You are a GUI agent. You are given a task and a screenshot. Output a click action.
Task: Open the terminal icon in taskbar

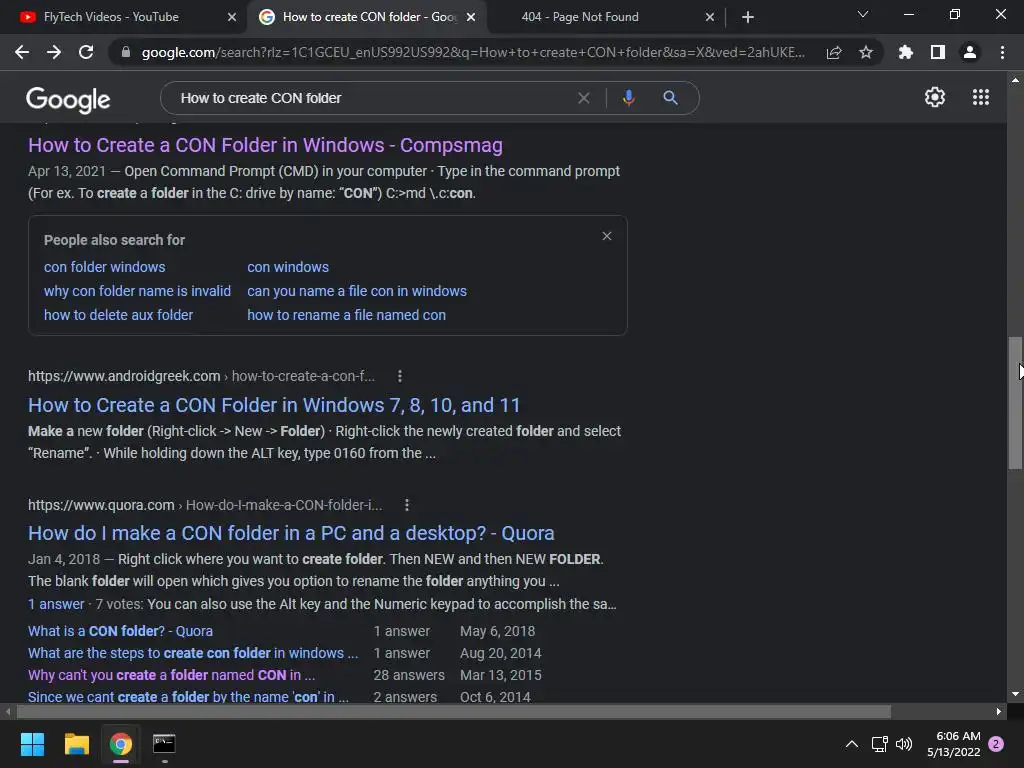pyautogui.click(x=164, y=744)
